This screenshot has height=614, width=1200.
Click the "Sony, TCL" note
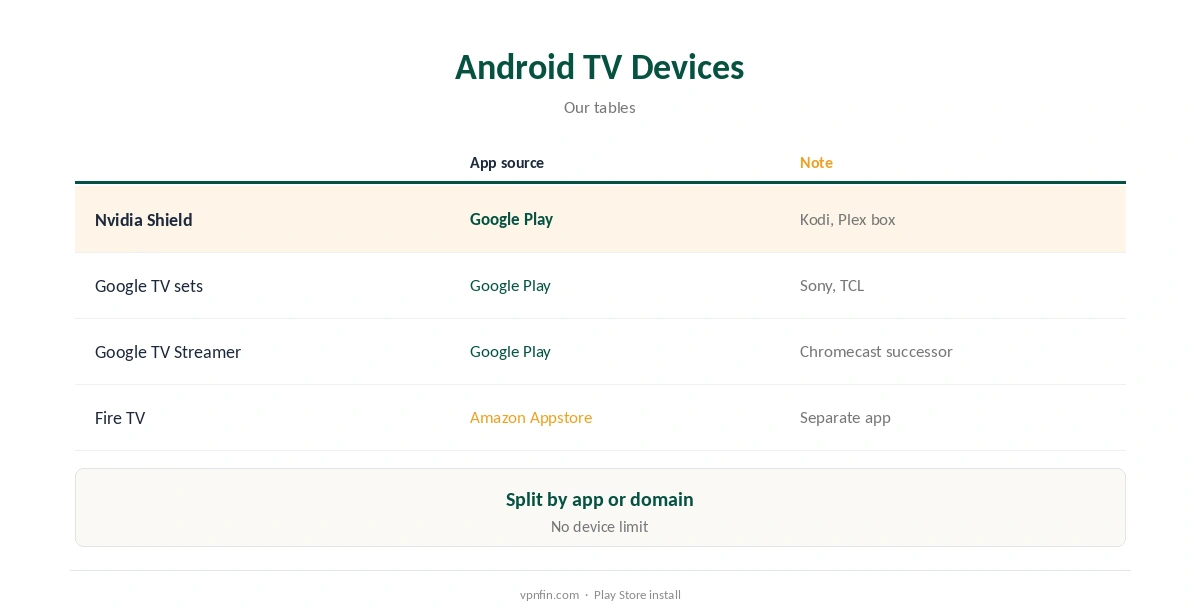(x=832, y=285)
